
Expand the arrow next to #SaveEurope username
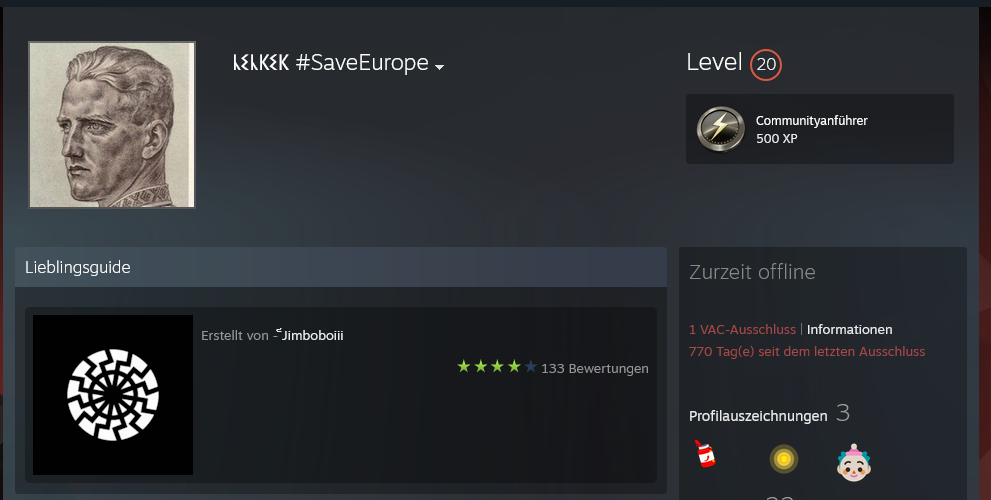tap(439, 66)
